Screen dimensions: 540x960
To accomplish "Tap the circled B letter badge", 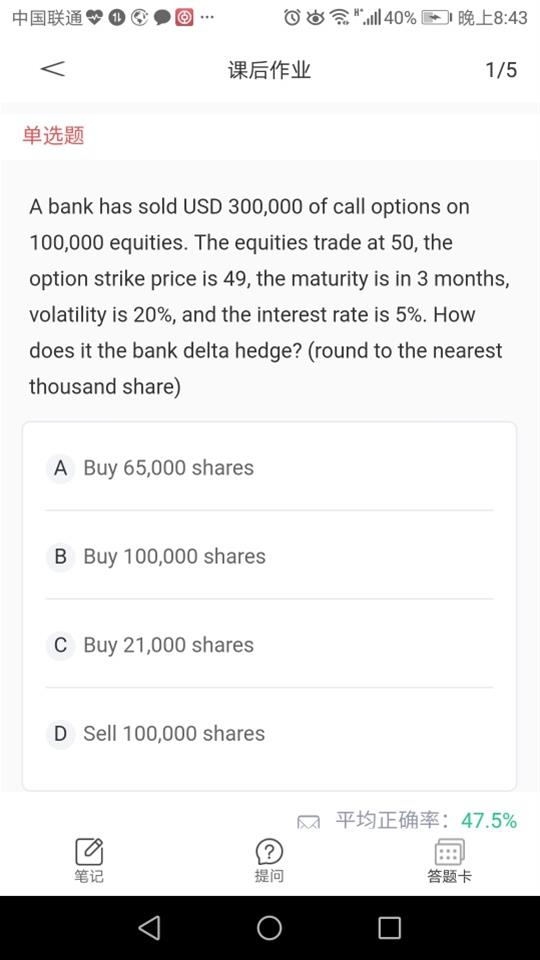I will tap(60, 556).
